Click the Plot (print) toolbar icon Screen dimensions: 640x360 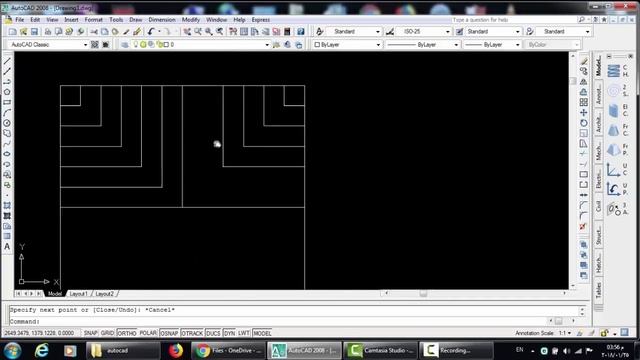coord(48,31)
